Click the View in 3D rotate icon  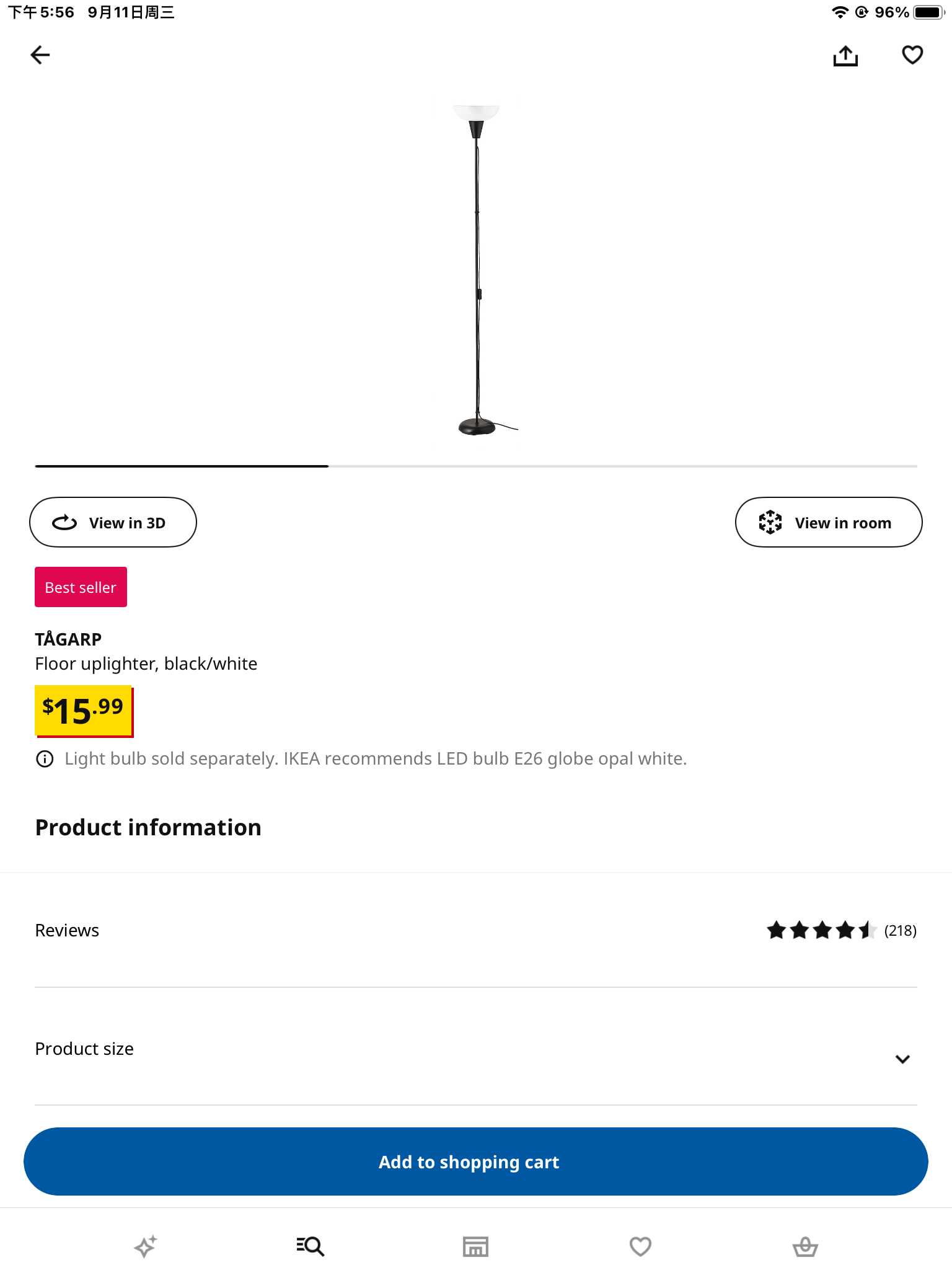pos(64,523)
